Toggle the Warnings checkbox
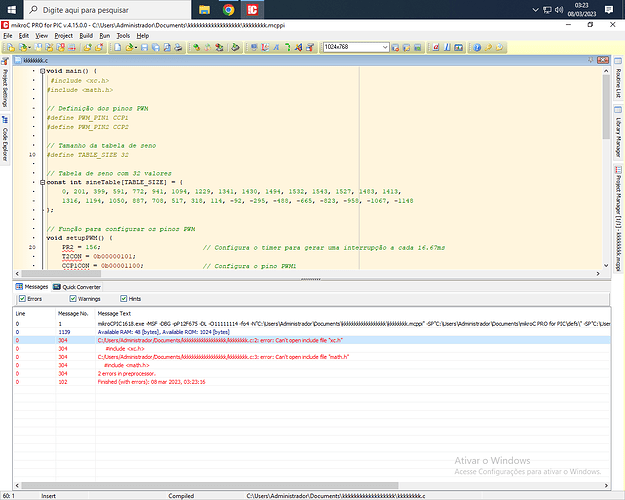625x500 pixels. click(x=72, y=298)
